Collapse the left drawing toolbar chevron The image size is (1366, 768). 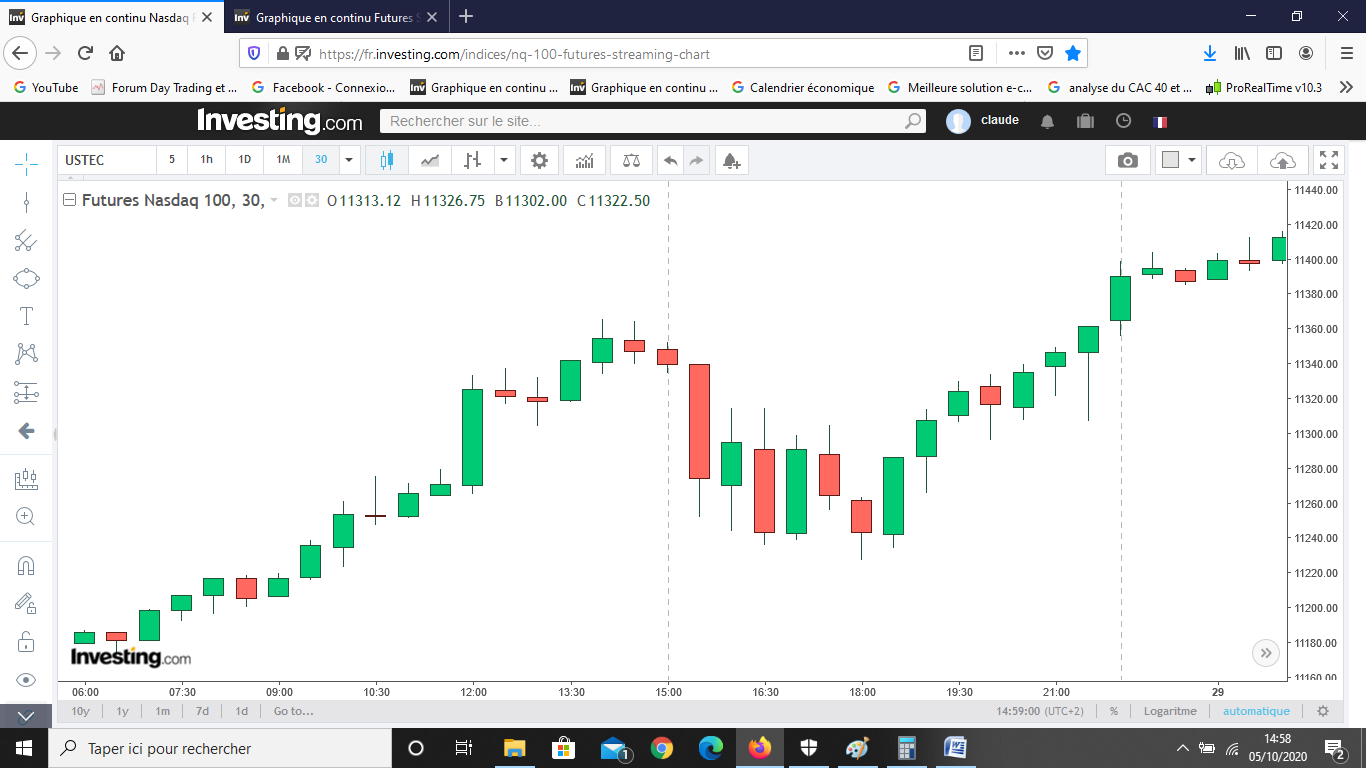tap(26, 716)
